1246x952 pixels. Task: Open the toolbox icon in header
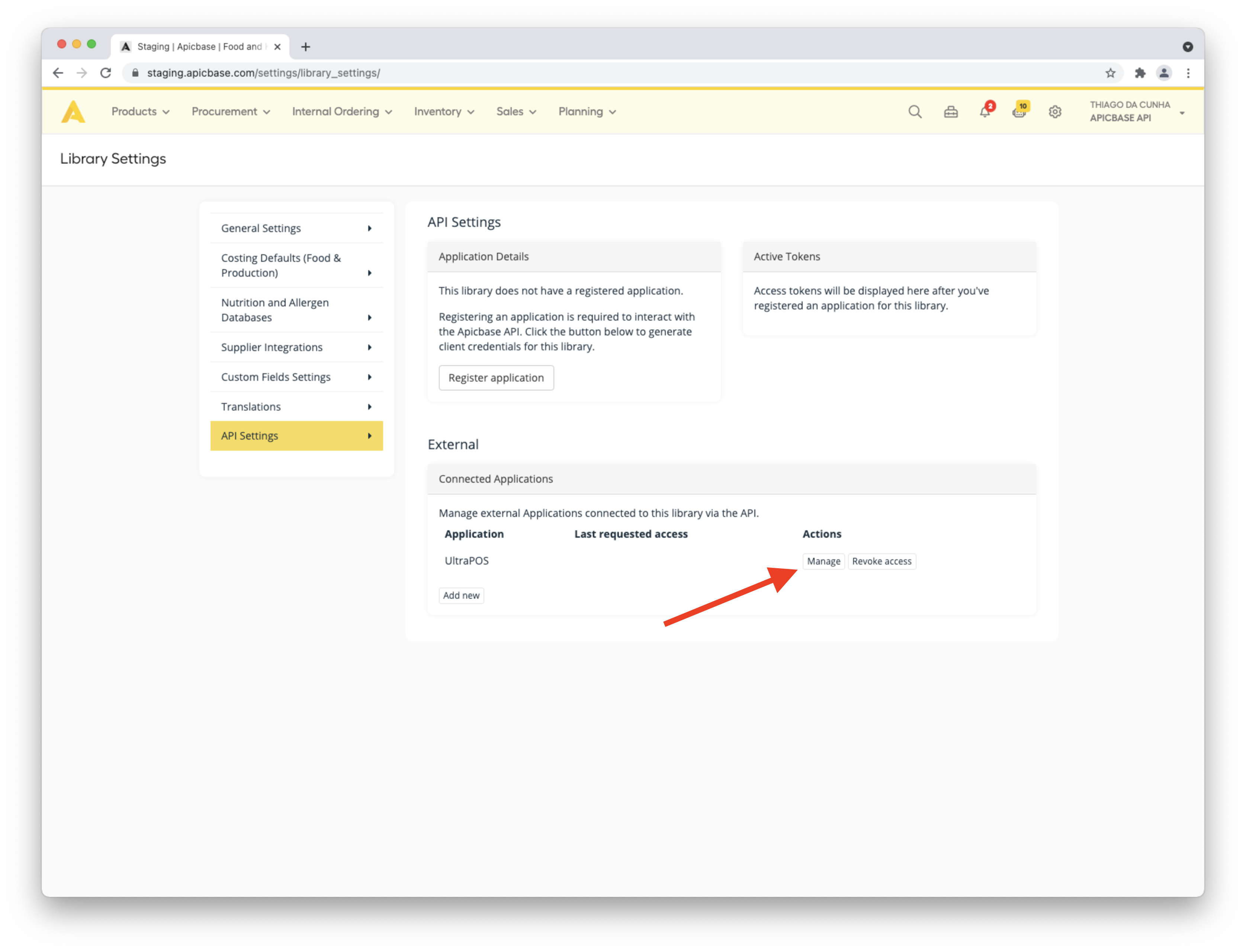950,112
